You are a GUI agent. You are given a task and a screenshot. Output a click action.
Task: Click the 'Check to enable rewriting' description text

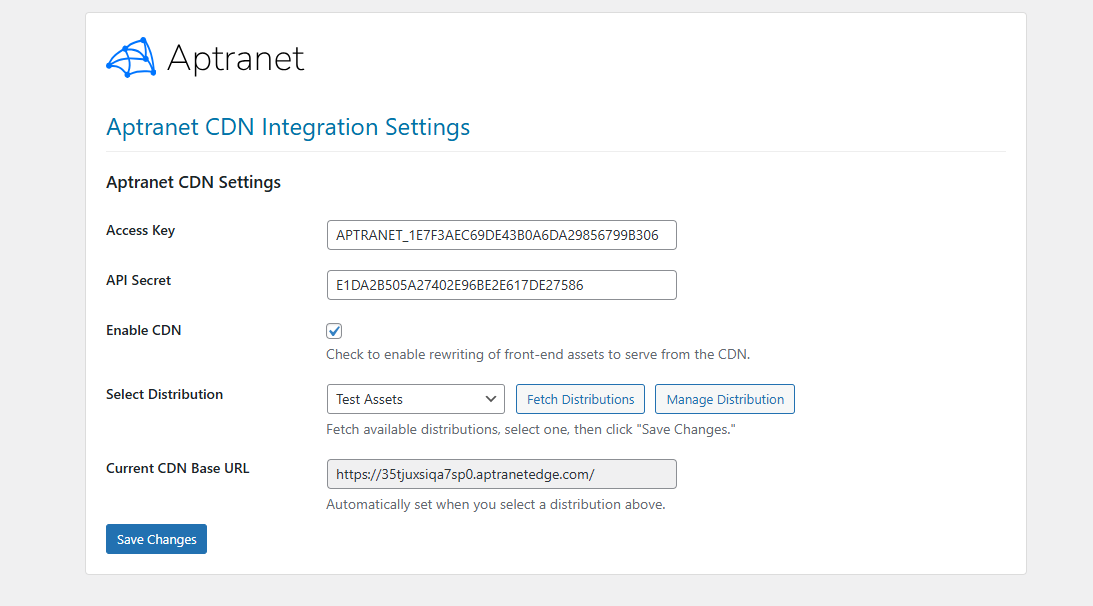(x=538, y=354)
